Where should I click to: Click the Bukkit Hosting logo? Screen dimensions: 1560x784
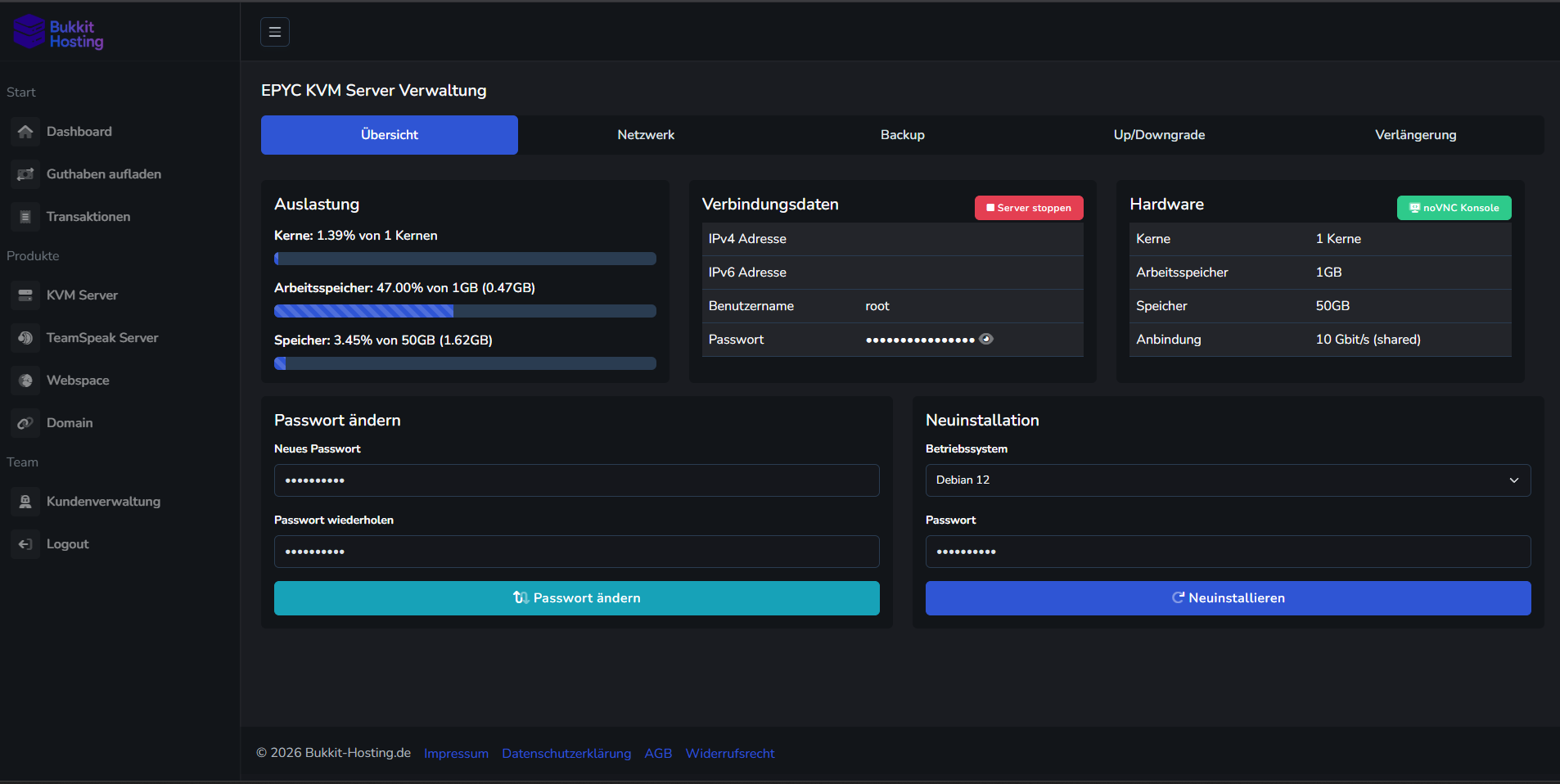[x=59, y=33]
